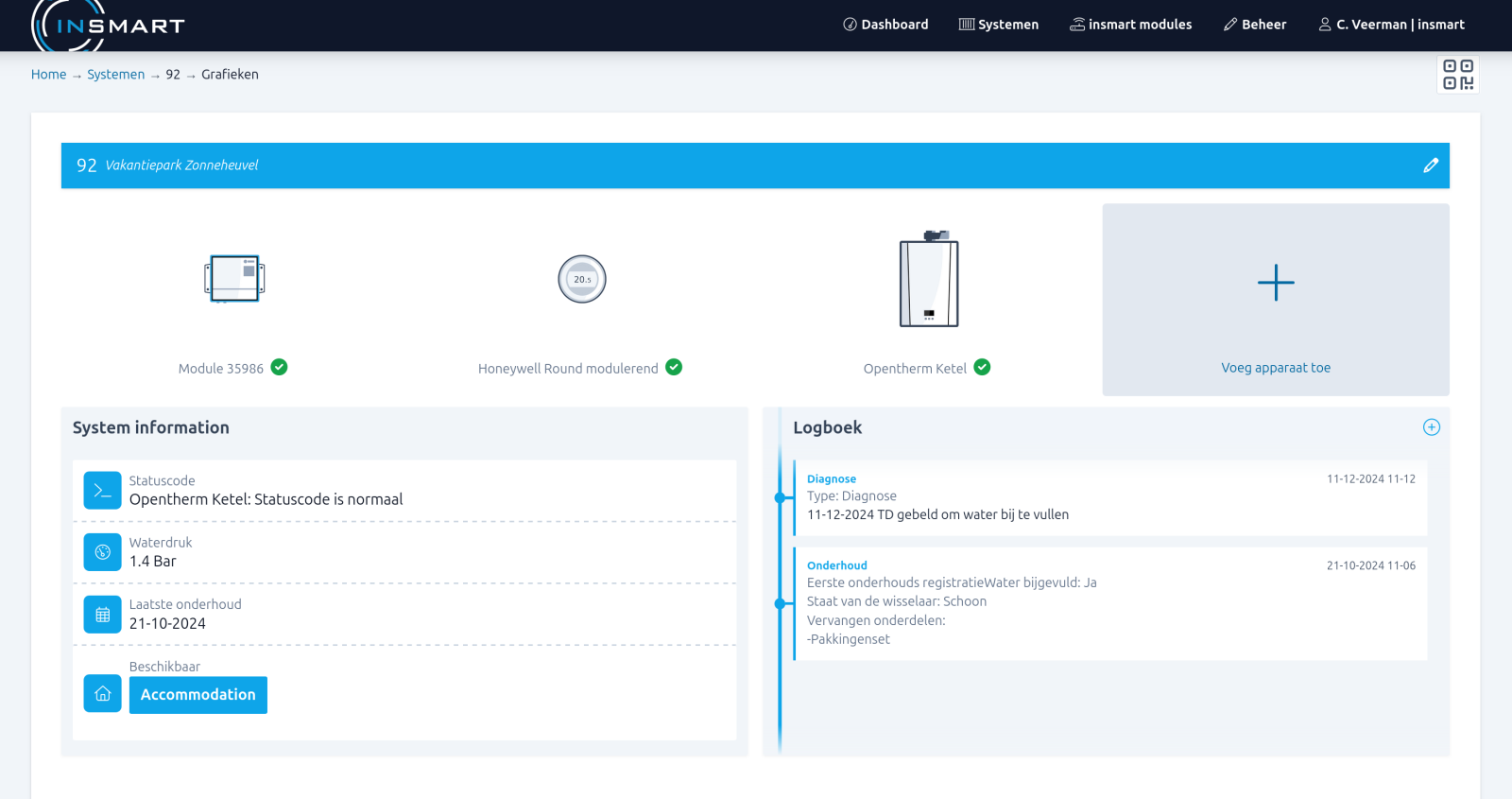The image size is (1512, 799).
Task: Click the 'System information' heading
Action: coord(151,427)
